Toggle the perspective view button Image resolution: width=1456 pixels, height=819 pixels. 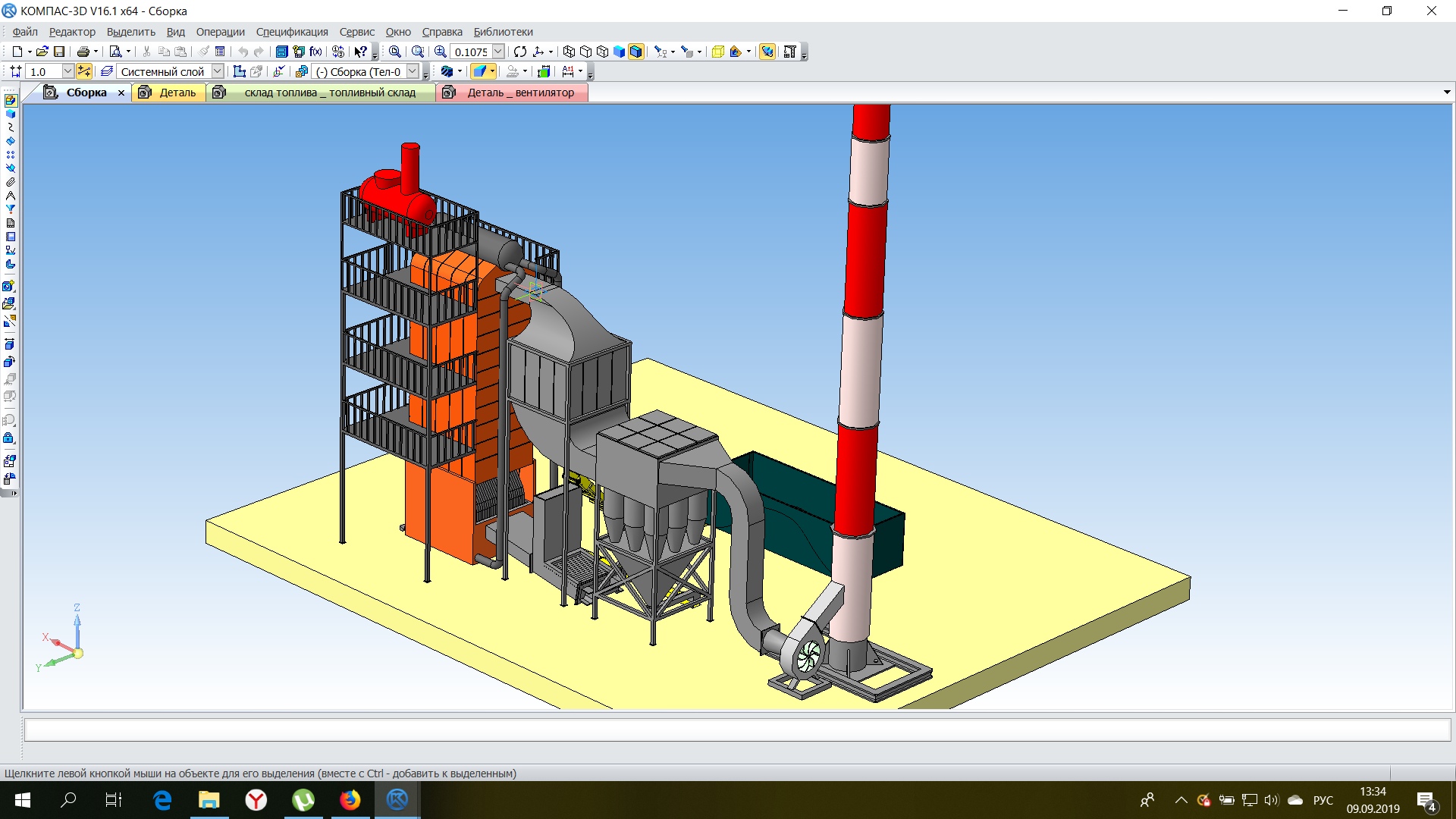[x=718, y=52]
